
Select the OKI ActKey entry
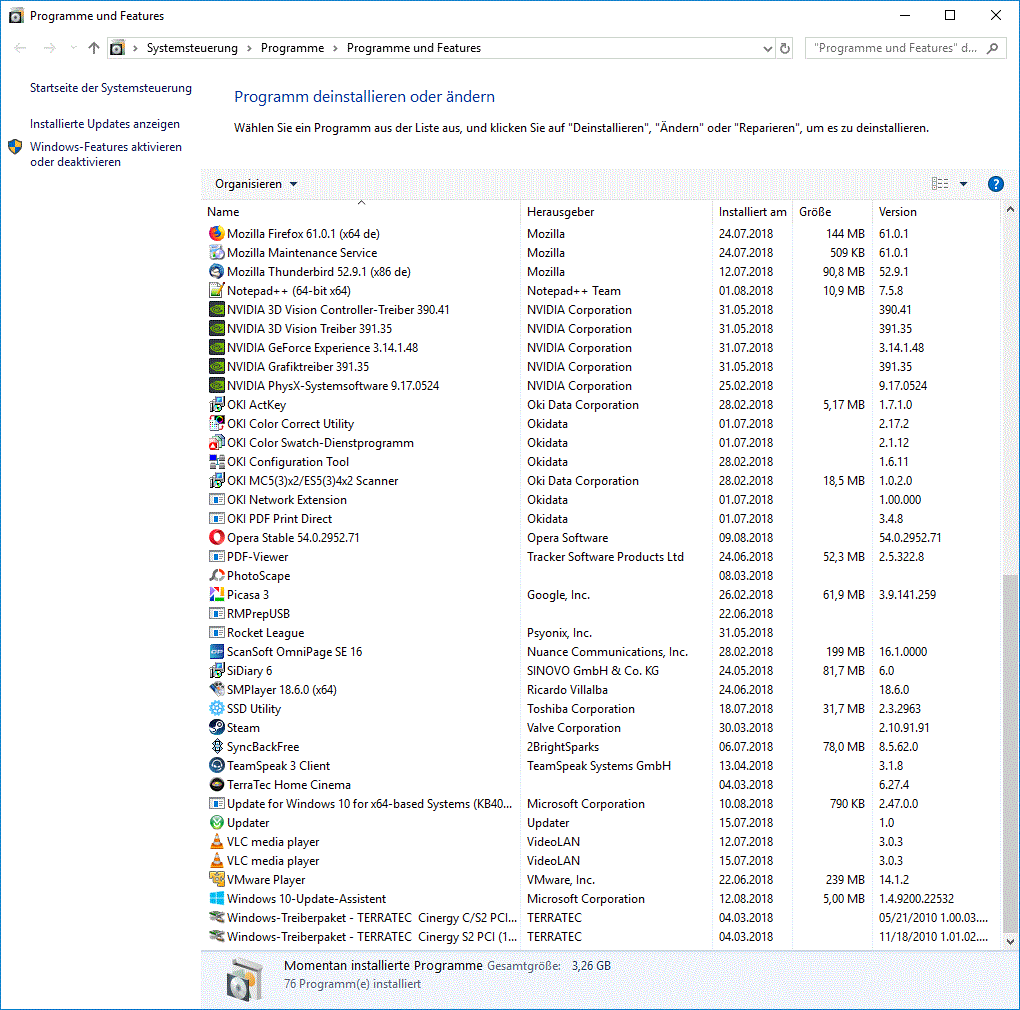[602, 405]
